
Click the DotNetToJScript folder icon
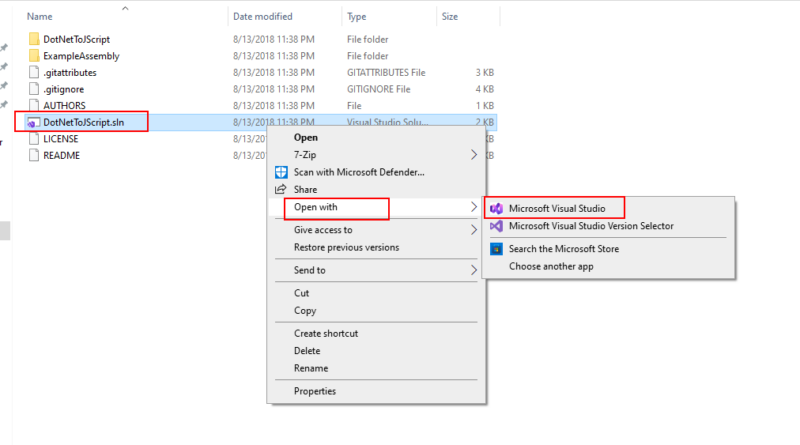pyautogui.click(x=33, y=39)
